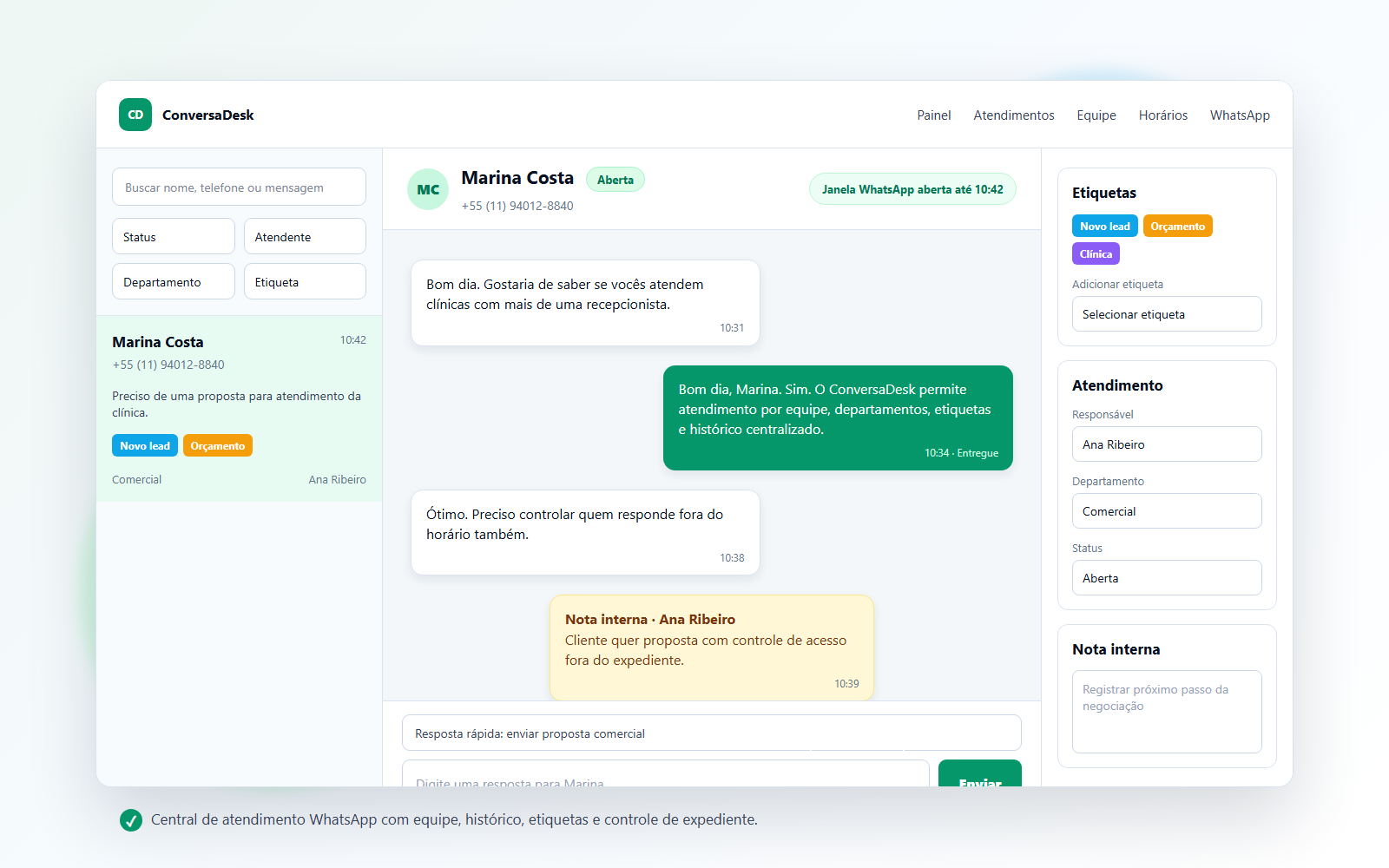Click the yellow Nota interna from Ana Ribeiro
The image size is (1389, 868).
point(712,648)
